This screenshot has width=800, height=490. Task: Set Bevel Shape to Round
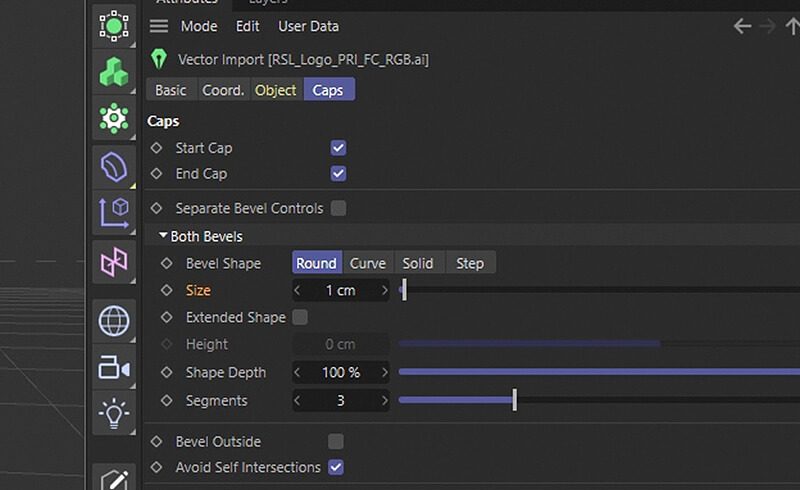pyautogui.click(x=317, y=263)
